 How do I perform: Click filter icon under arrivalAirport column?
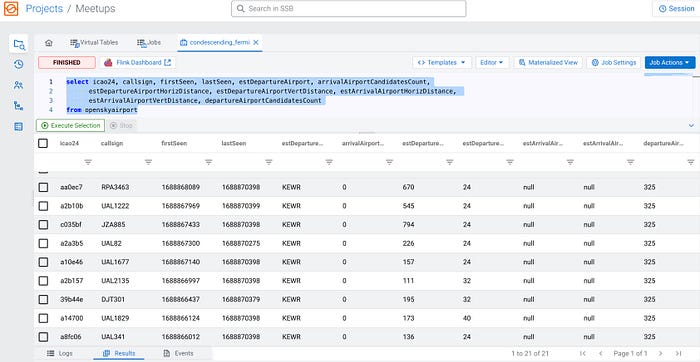tap(389, 162)
